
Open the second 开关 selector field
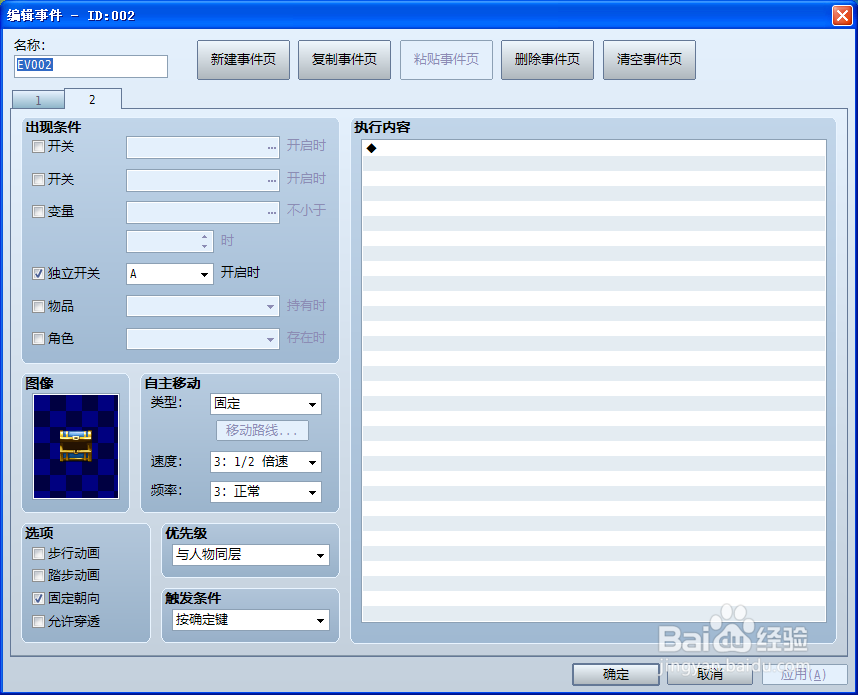click(202, 181)
